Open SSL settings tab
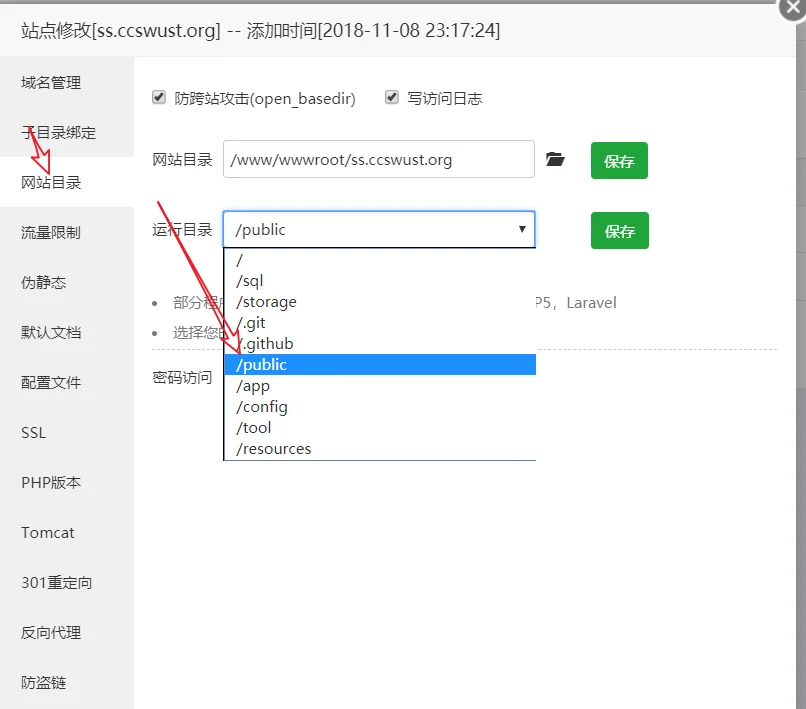806x709 pixels. [x=67, y=432]
